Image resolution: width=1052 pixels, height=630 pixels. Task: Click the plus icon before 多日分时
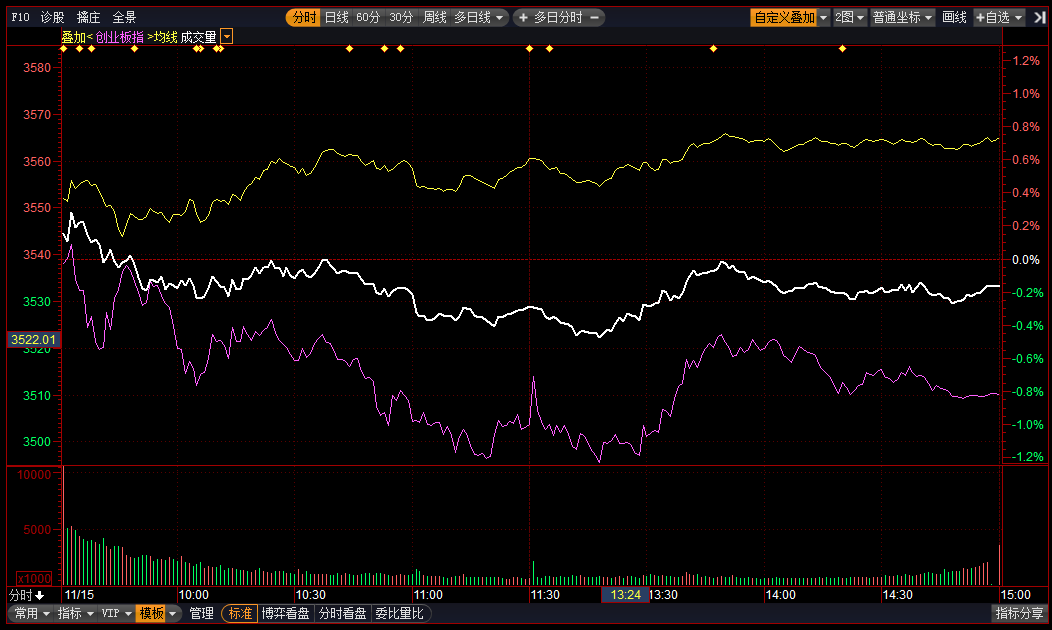click(x=523, y=17)
